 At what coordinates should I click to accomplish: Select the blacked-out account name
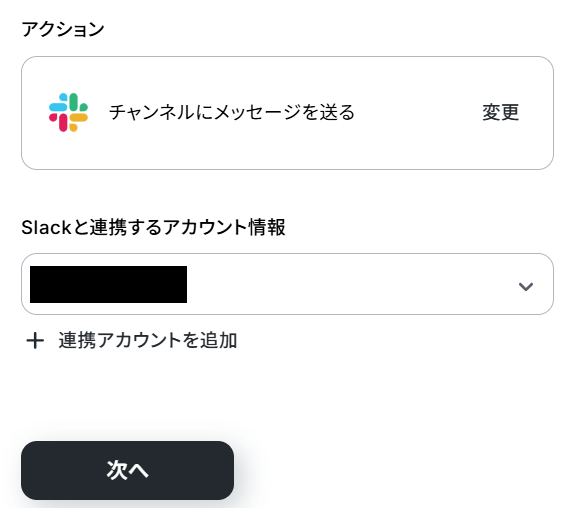pyautogui.click(x=108, y=284)
